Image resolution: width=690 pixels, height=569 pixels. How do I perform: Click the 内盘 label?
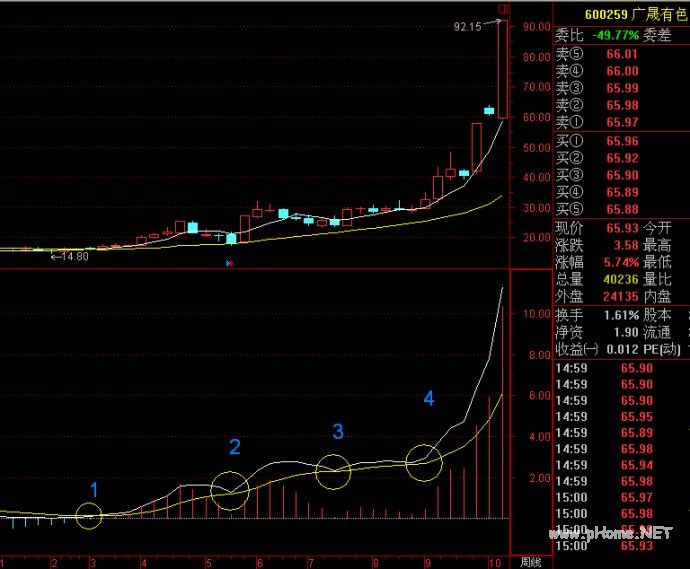[x=657, y=297]
